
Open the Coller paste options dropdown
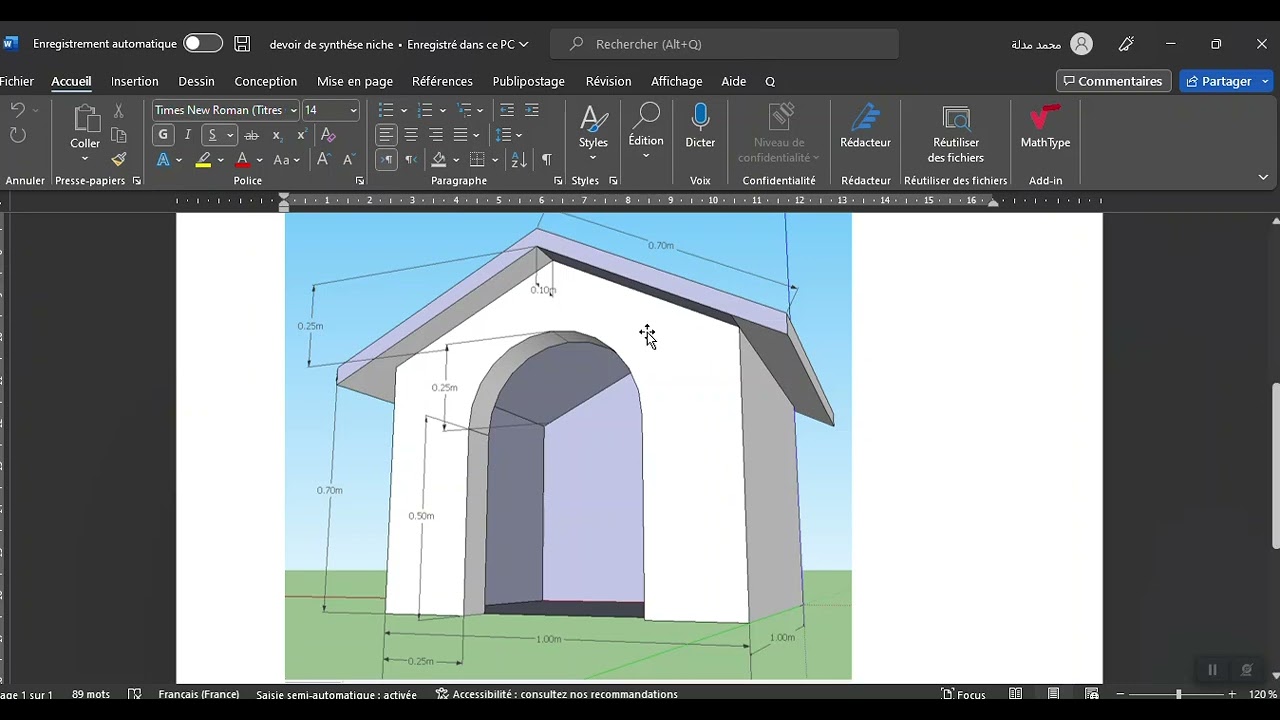(x=85, y=159)
